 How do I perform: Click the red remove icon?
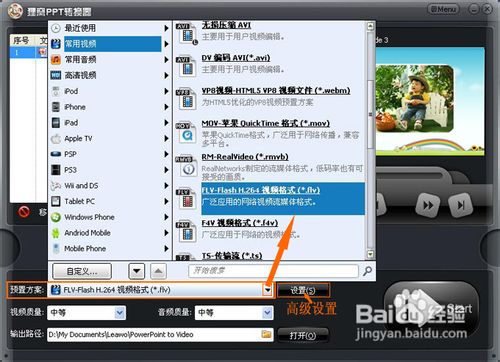click(24, 211)
